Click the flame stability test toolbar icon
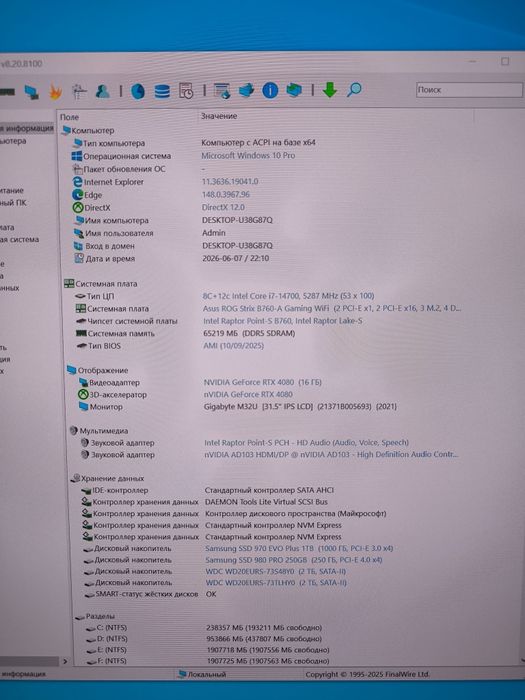This screenshot has height=700, width=525. point(55,92)
